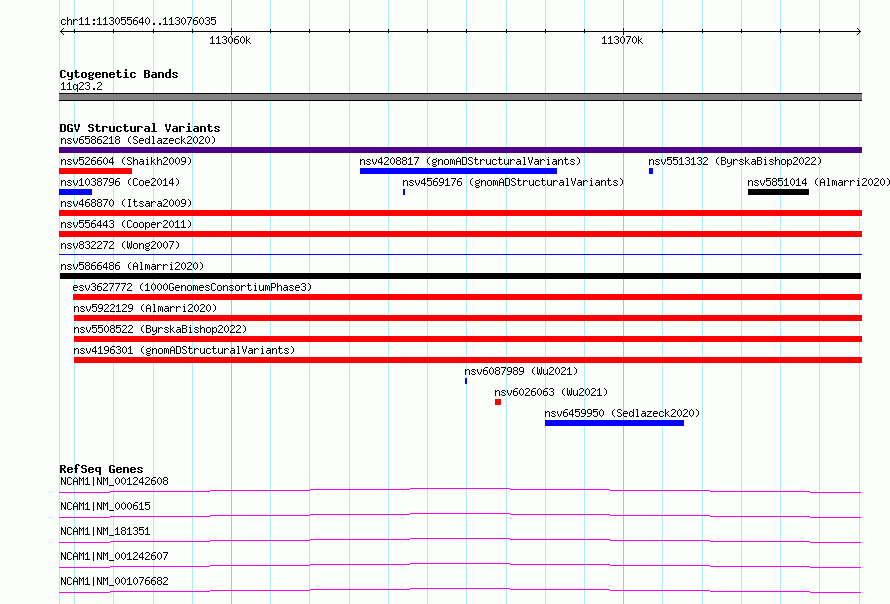The width and height of the screenshot is (890, 604).
Task: Open nsv5508522 (ByrskaBishop2022) label
Action: pos(160,329)
